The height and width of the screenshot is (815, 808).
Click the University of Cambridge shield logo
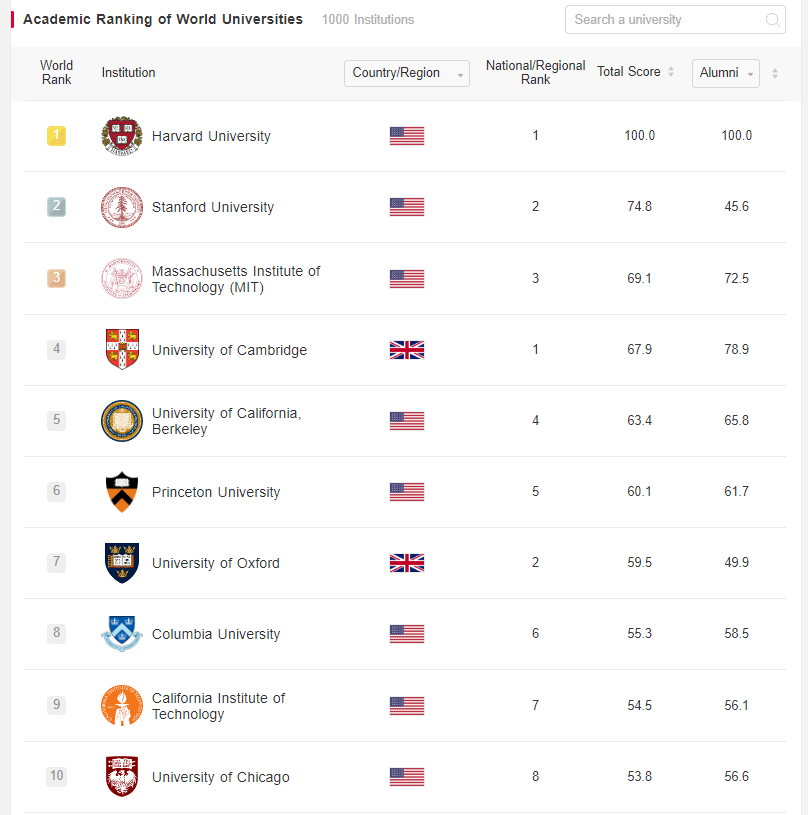(x=122, y=350)
